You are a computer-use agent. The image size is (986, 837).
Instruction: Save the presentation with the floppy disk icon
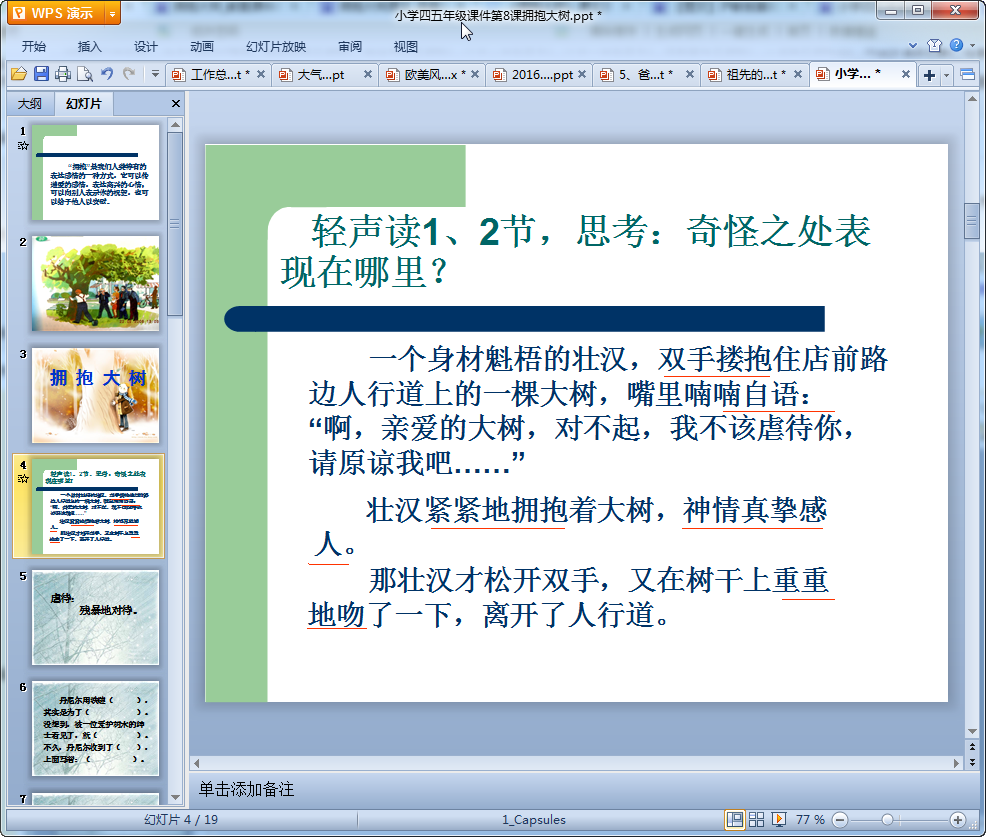(x=42, y=74)
